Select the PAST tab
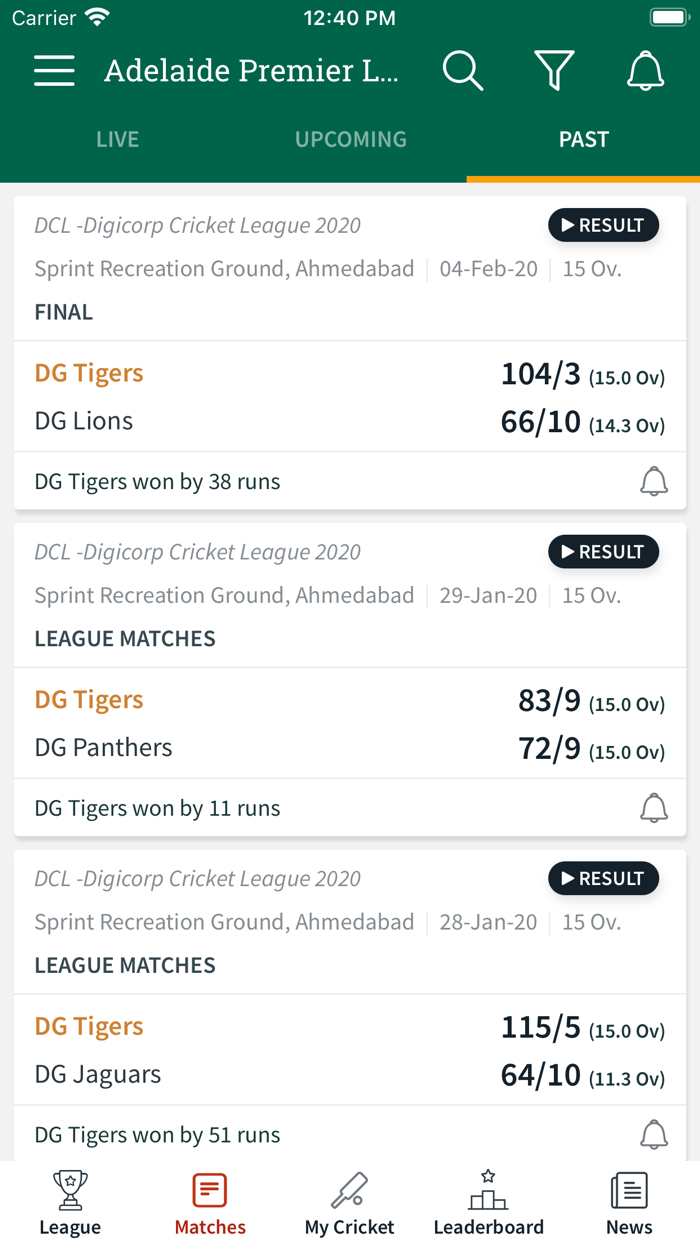The height and width of the screenshot is (1244, 700). 583,139
